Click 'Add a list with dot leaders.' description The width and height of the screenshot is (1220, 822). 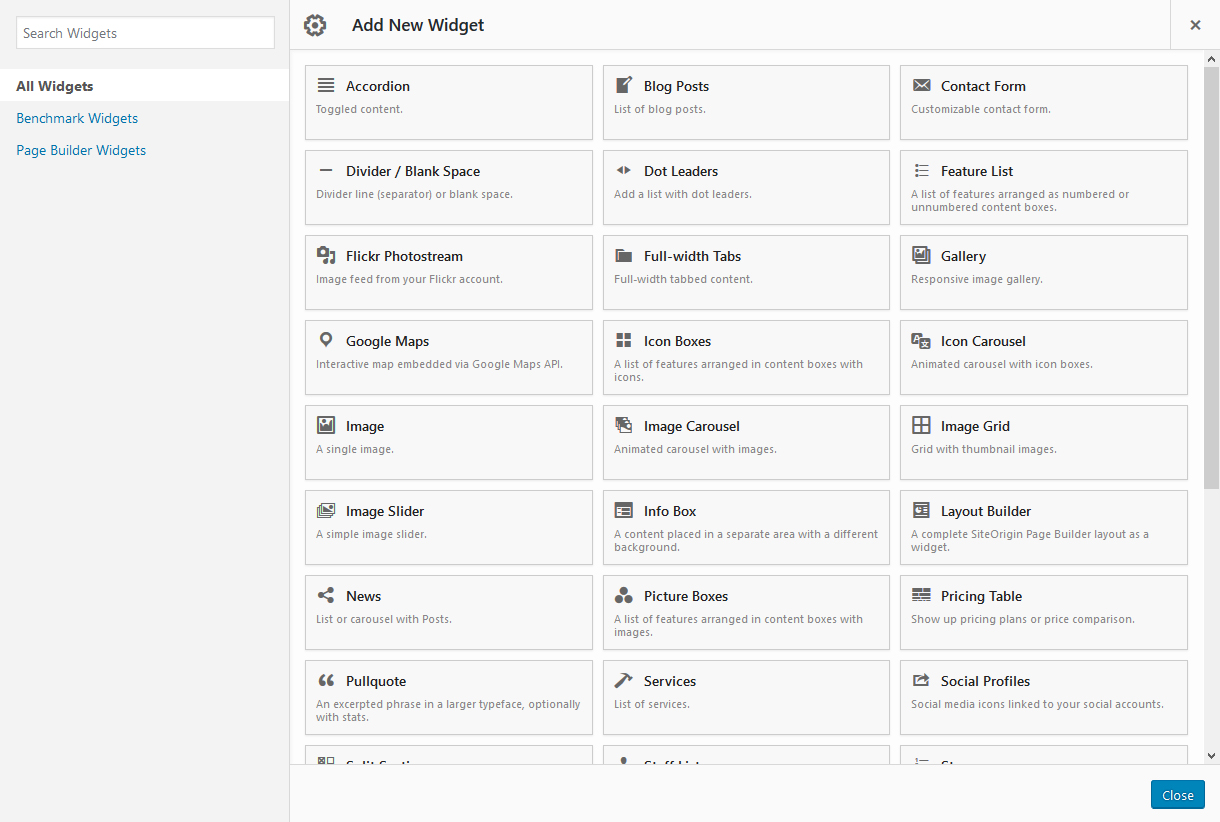point(683,194)
